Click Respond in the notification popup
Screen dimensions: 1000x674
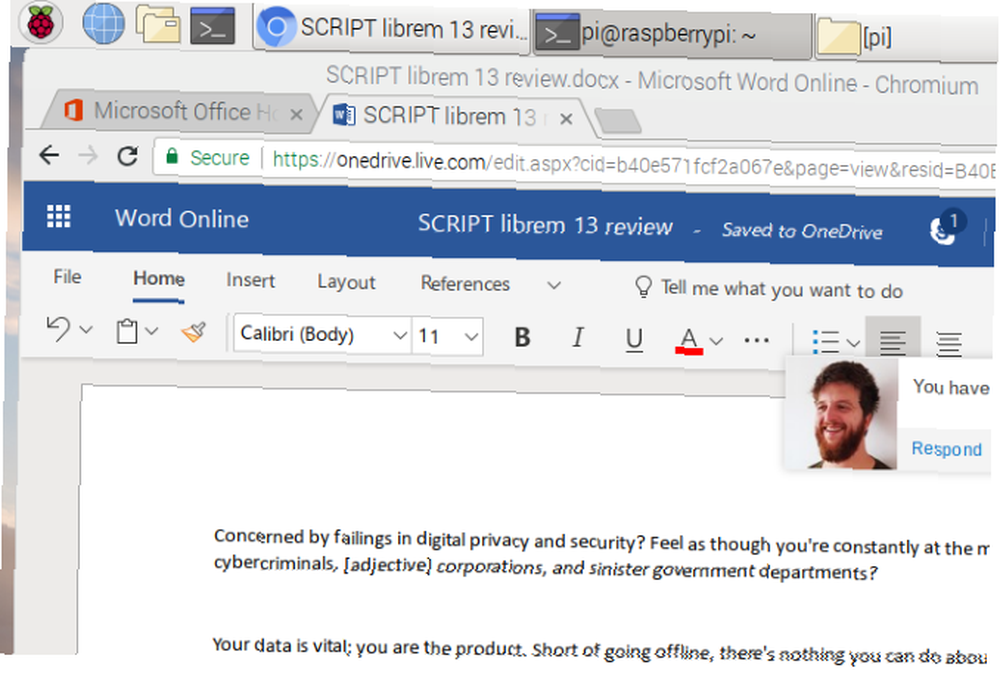tap(946, 449)
